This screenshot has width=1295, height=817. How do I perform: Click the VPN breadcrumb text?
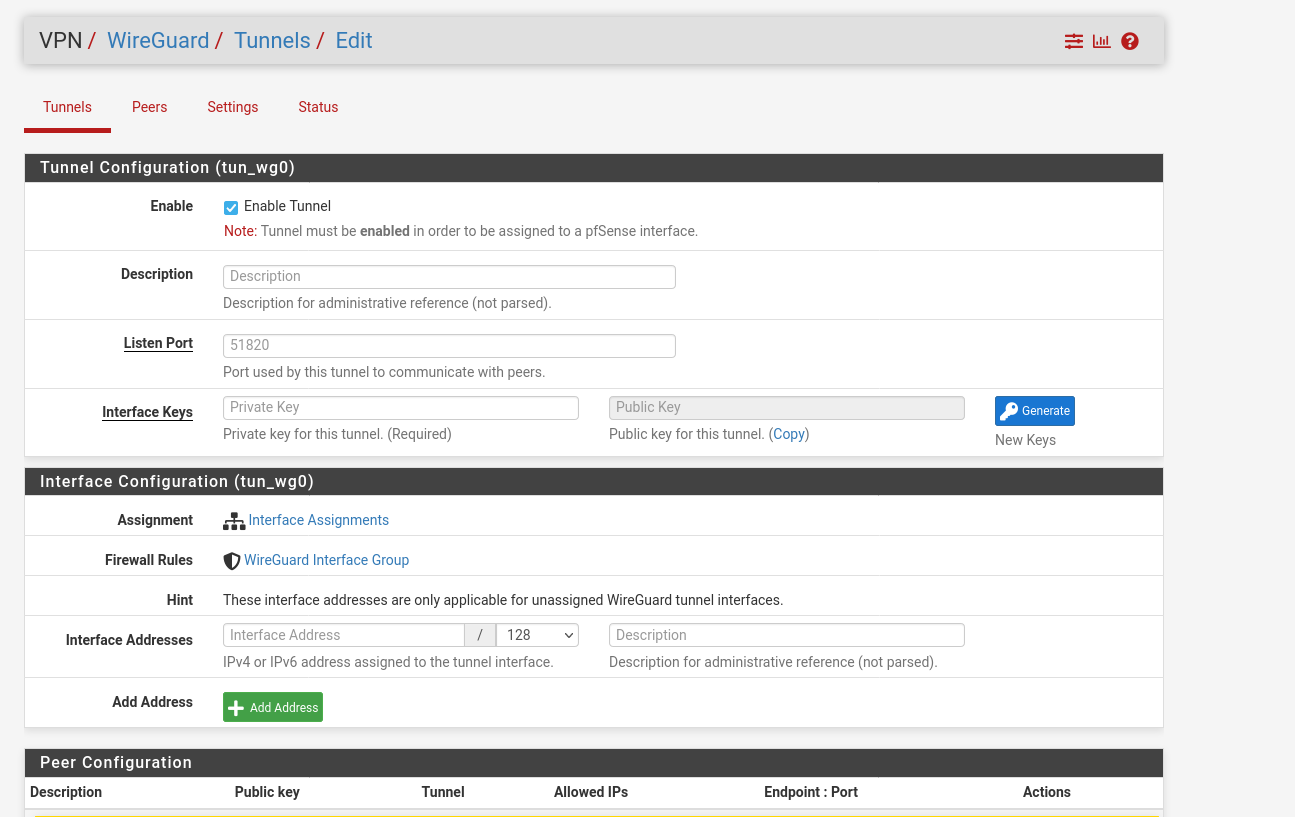(61, 41)
